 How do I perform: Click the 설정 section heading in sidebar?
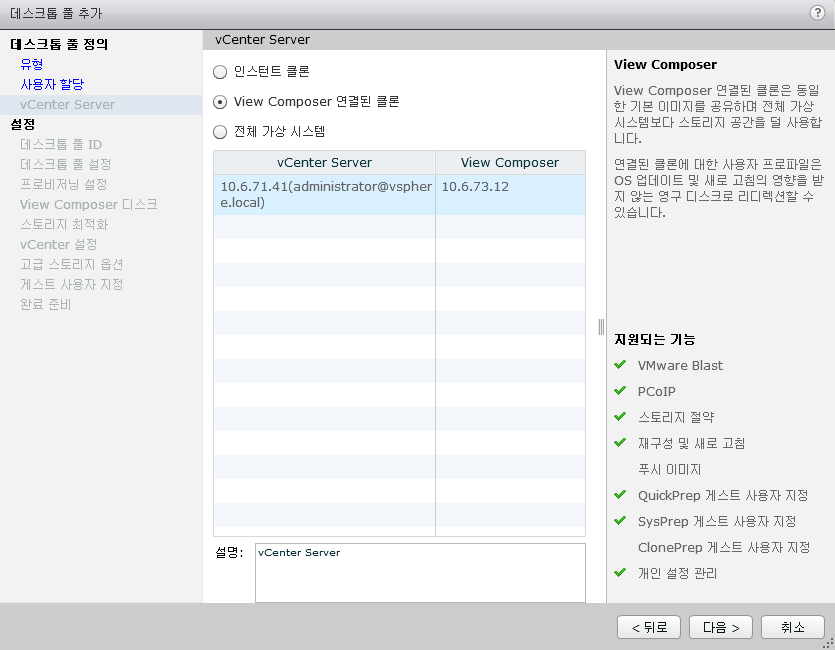(x=23, y=124)
